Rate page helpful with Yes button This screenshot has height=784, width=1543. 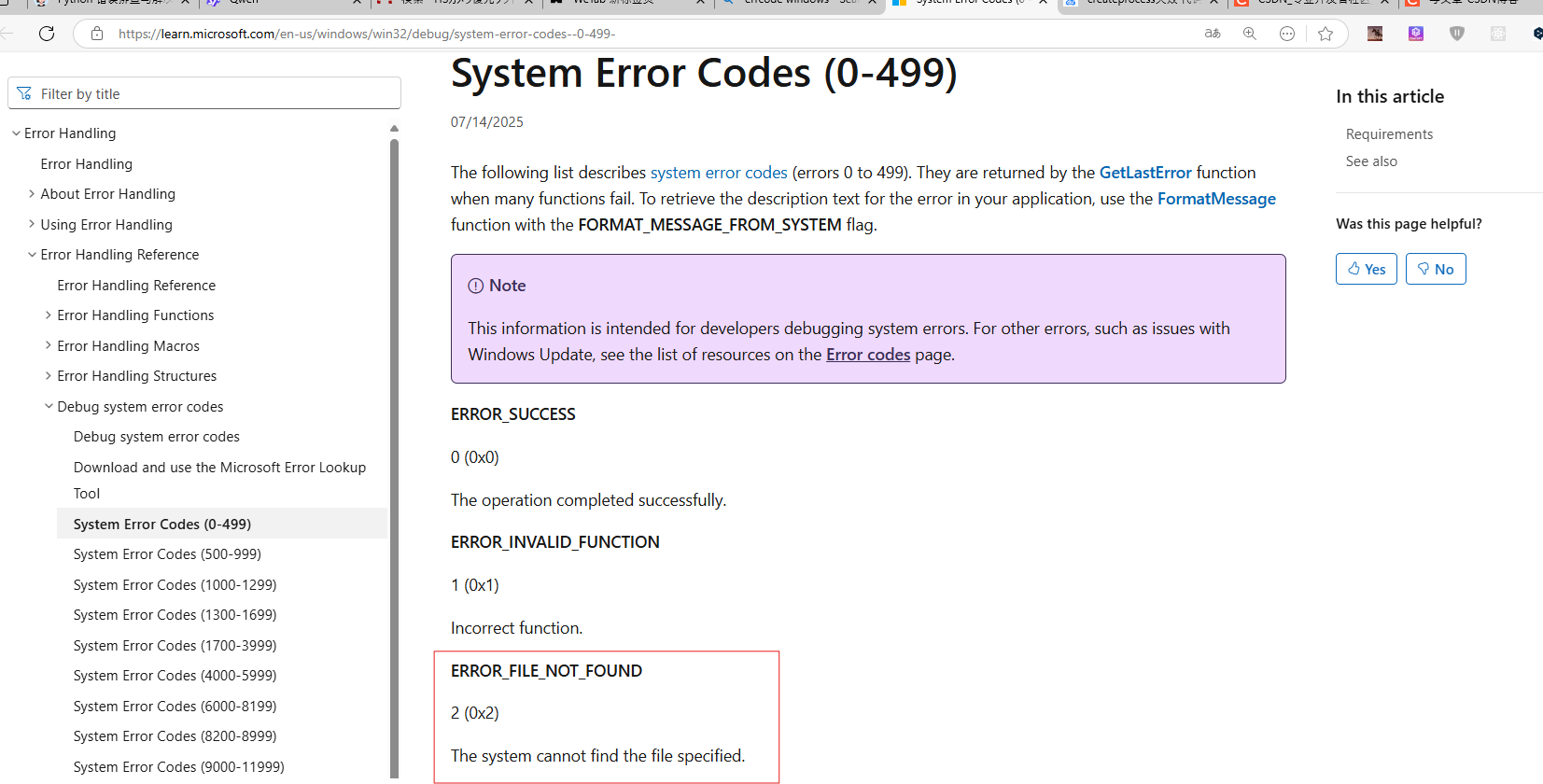pyautogui.click(x=1367, y=269)
